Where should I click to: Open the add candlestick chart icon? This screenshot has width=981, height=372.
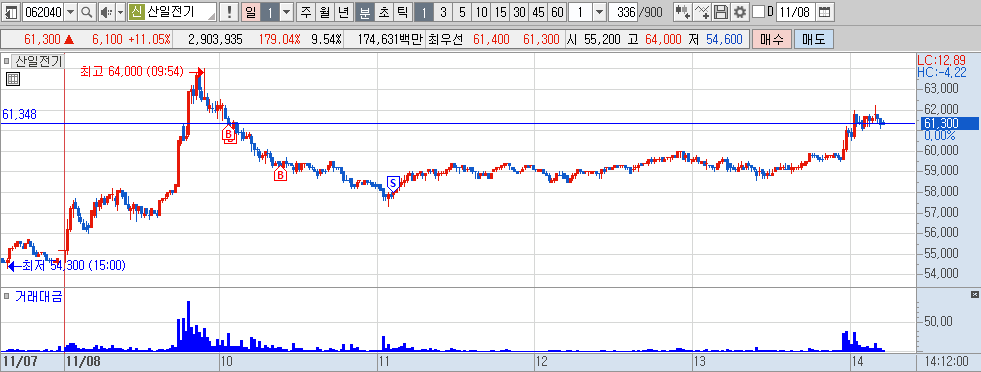684,12
